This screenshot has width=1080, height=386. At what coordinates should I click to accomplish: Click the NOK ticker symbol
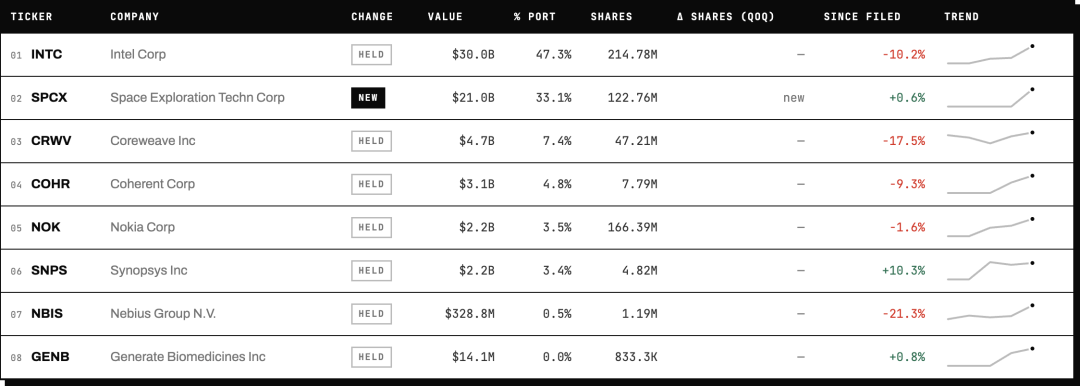[45, 227]
